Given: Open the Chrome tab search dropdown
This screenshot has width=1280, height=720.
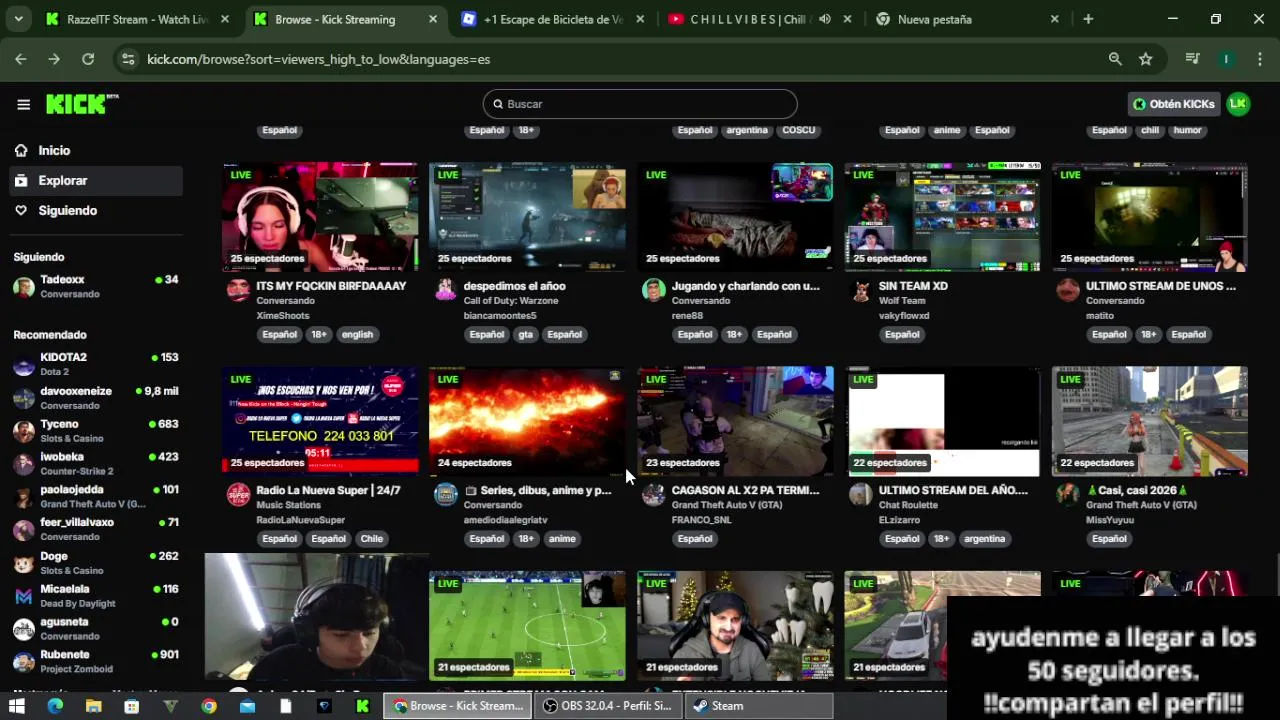Looking at the screenshot, I should [18, 19].
